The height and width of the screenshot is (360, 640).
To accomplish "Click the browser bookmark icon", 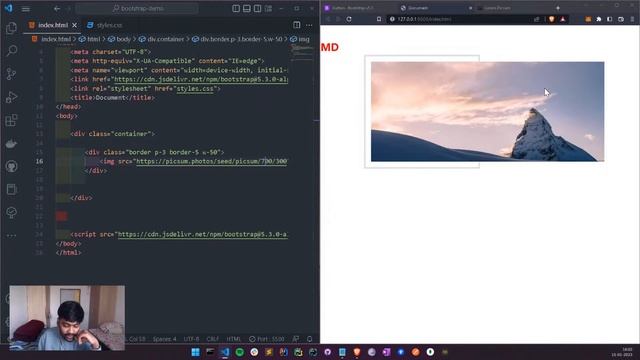I will coord(379,19).
